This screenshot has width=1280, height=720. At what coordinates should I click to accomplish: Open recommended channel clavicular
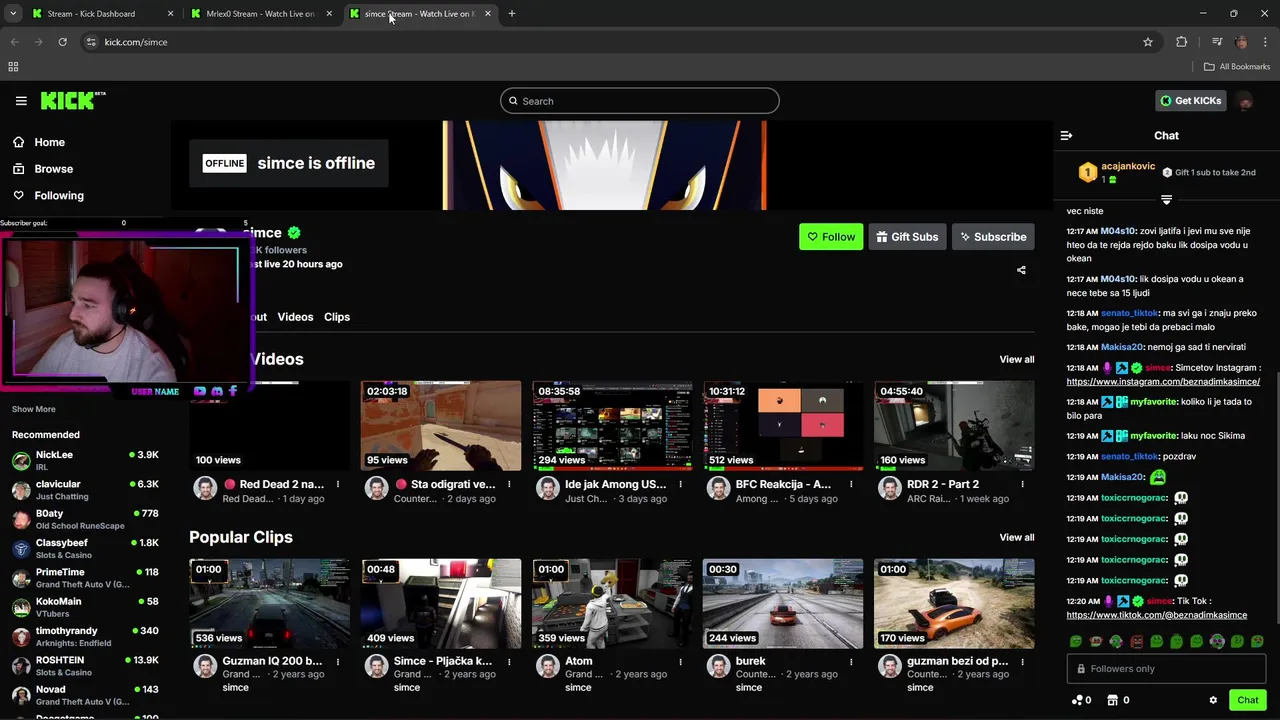84,490
